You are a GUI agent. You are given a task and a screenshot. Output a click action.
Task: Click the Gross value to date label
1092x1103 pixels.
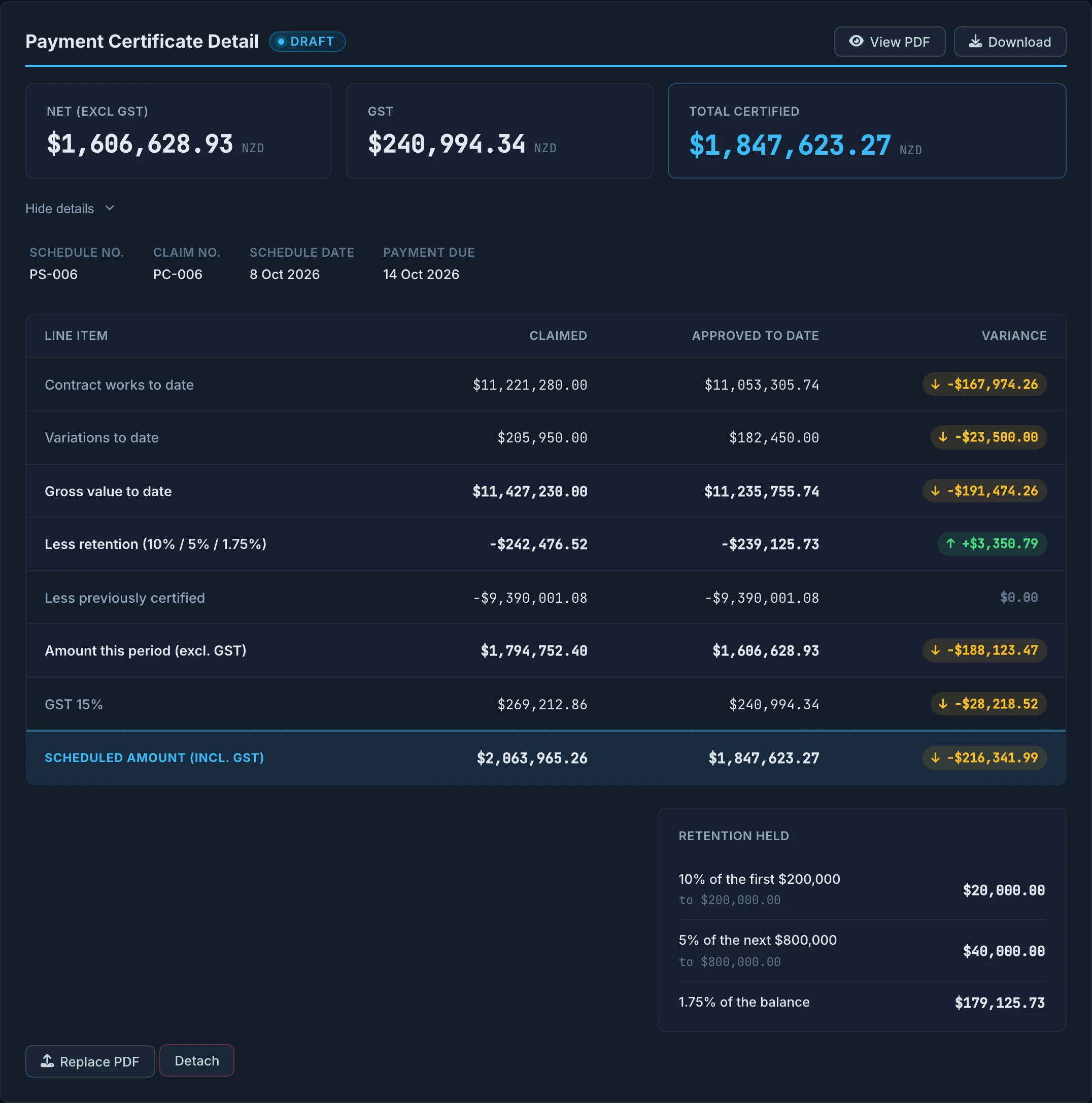108,492
